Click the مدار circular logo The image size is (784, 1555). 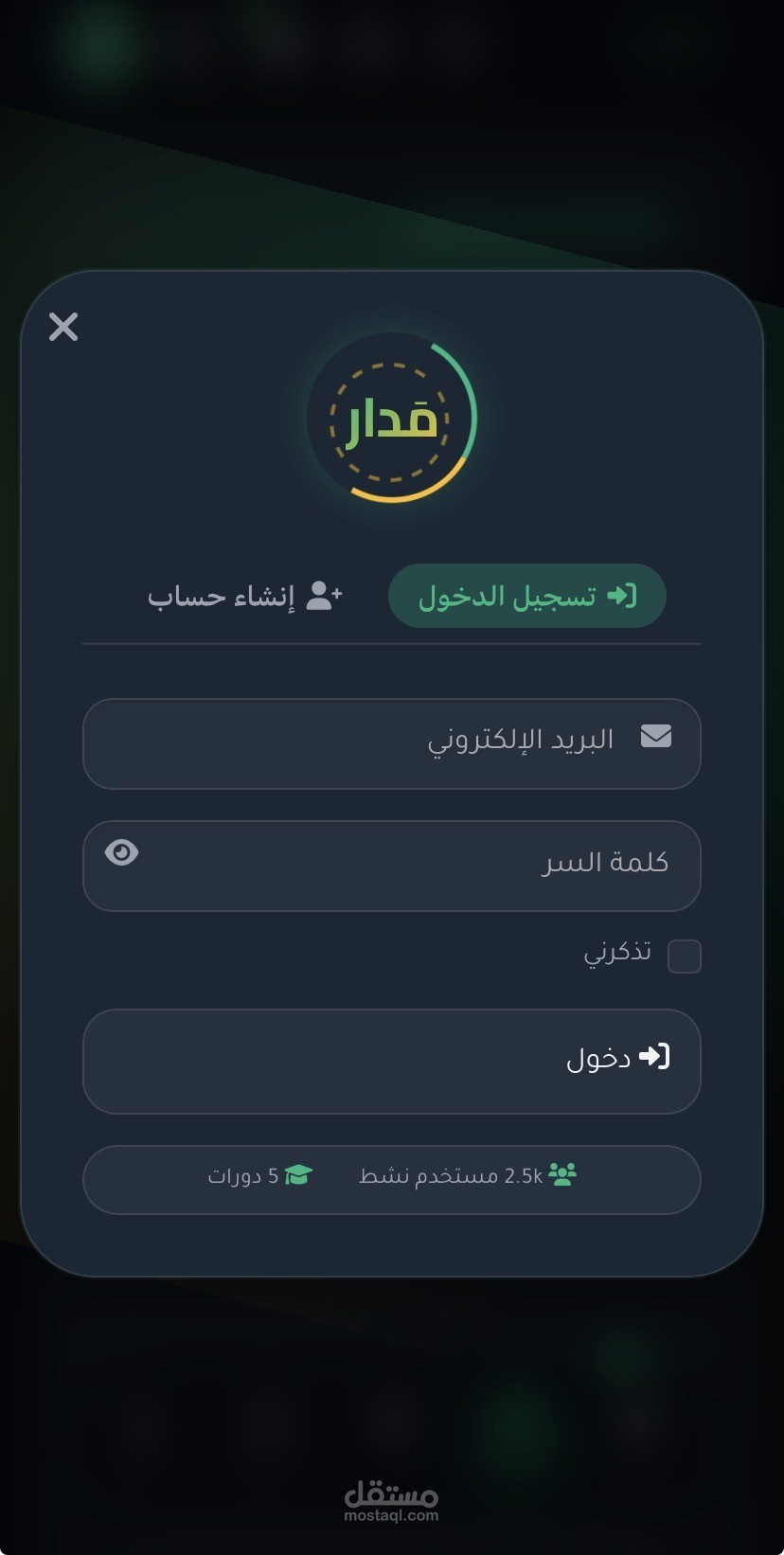tap(392, 418)
